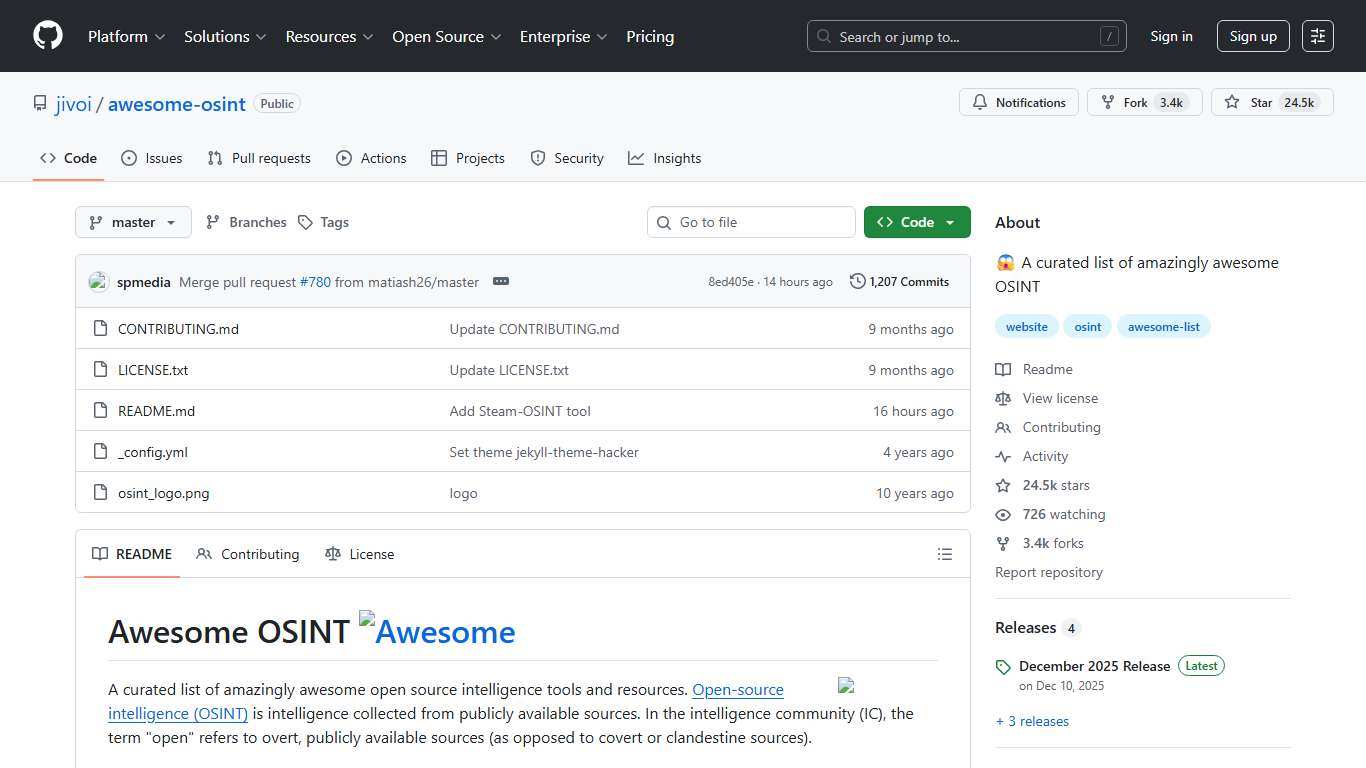1366x768 pixels.
Task: Click the Activity pulse icon in sidebar
Action: (x=1003, y=456)
